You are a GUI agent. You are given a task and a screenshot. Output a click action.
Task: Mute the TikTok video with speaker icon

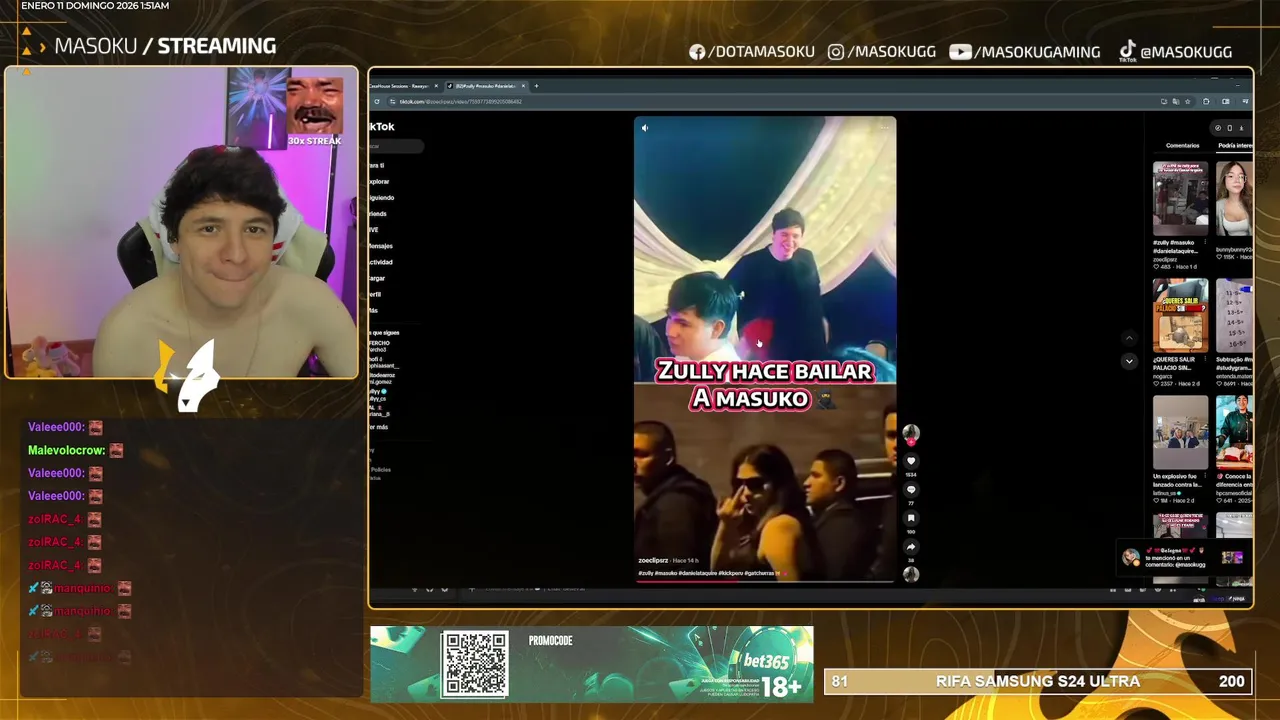point(645,128)
